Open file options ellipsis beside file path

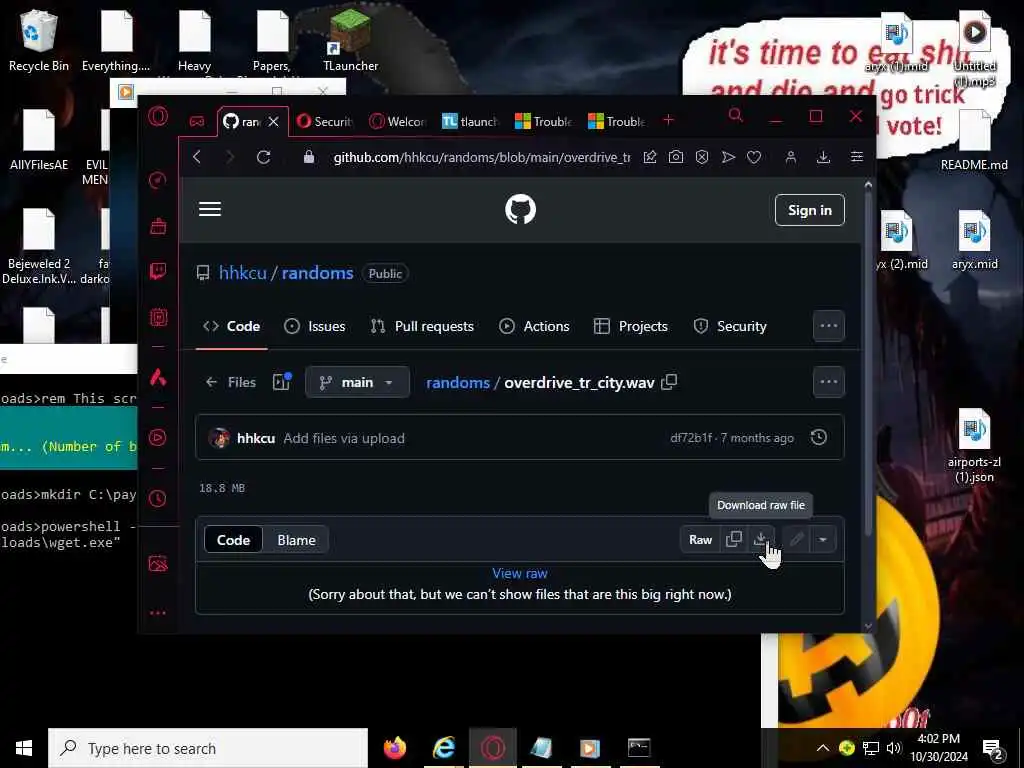tap(829, 382)
